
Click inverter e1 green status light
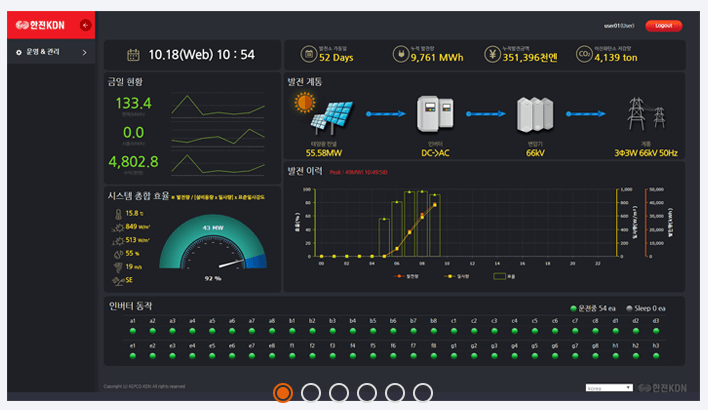(x=133, y=356)
